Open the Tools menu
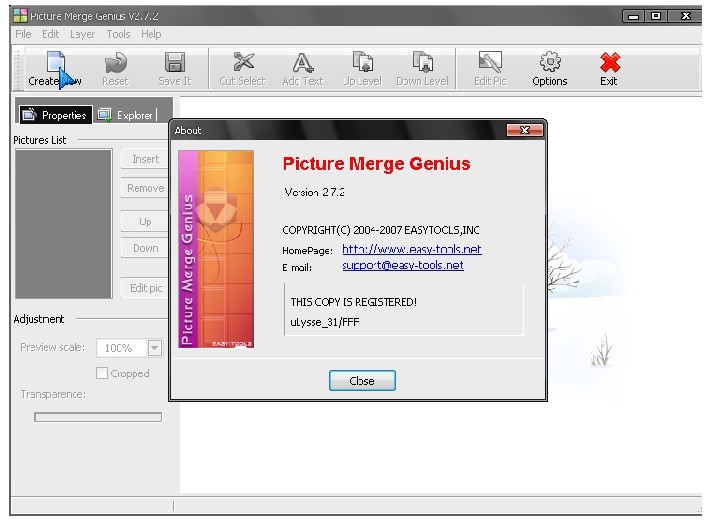The image size is (708, 521). coord(118,34)
